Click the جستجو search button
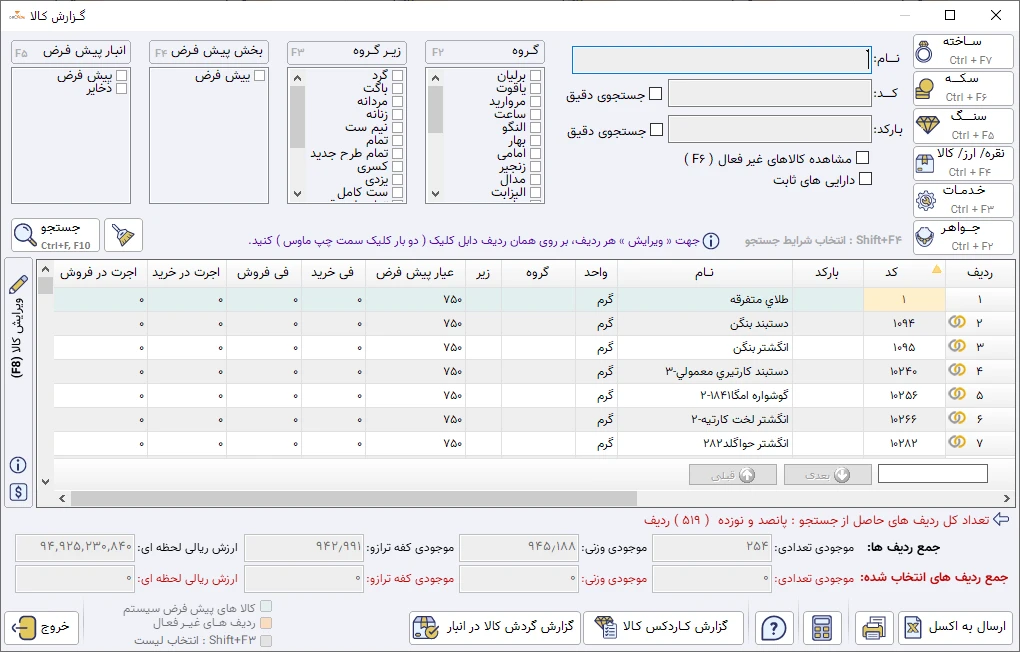Screen dimensions: 1020x652 pyautogui.click(x=55, y=235)
